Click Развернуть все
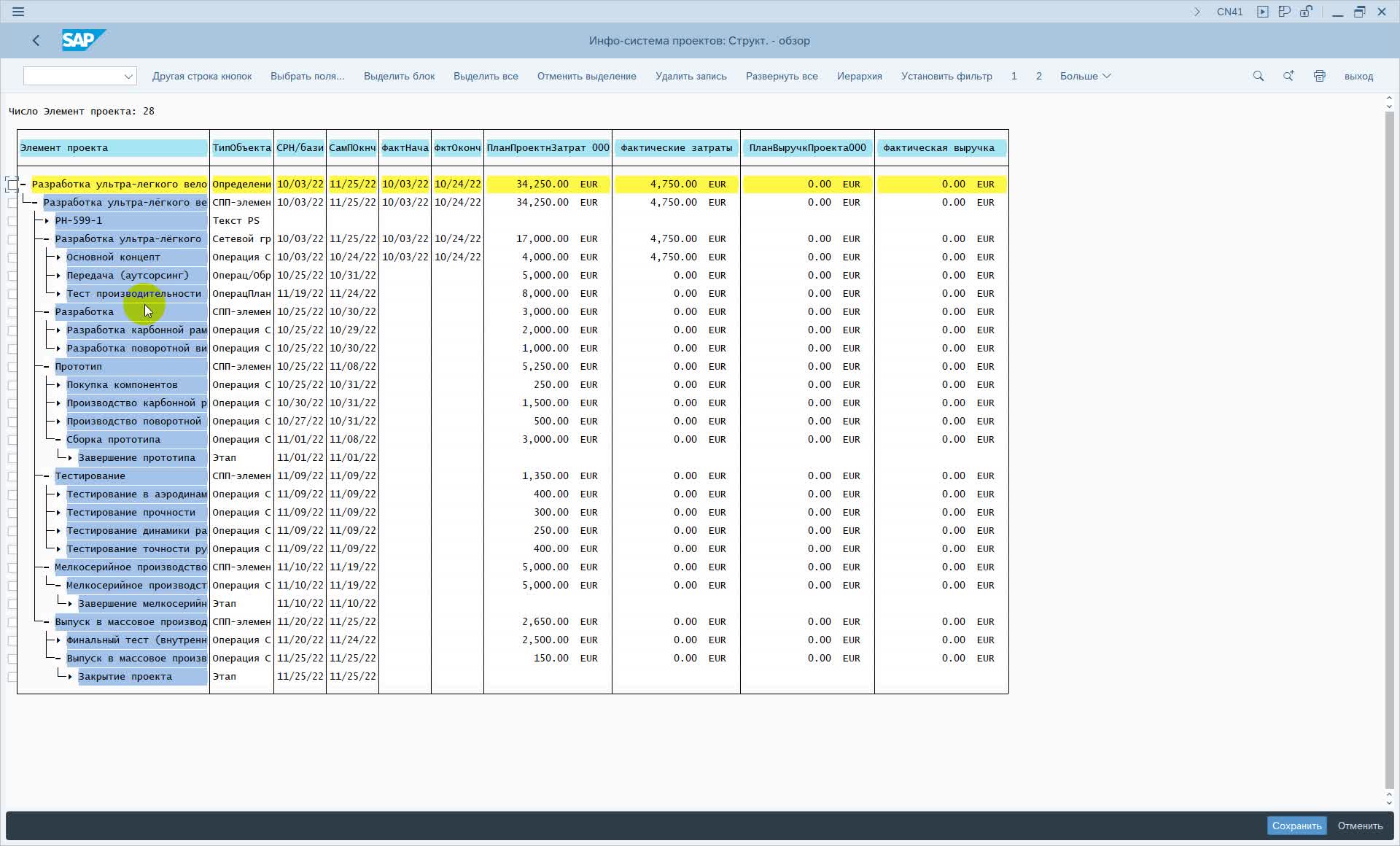The height and width of the screenshot is (846, 1400). click(782, 76)
